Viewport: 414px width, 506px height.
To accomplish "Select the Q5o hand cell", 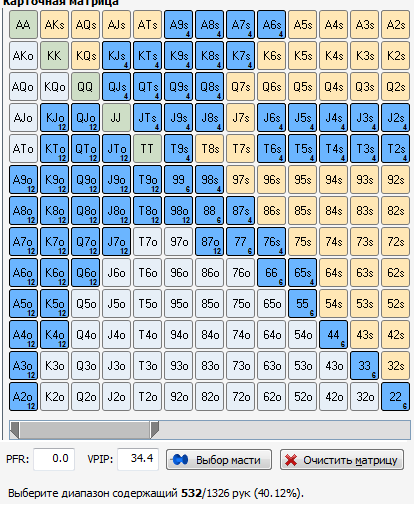I will (85, 304).
